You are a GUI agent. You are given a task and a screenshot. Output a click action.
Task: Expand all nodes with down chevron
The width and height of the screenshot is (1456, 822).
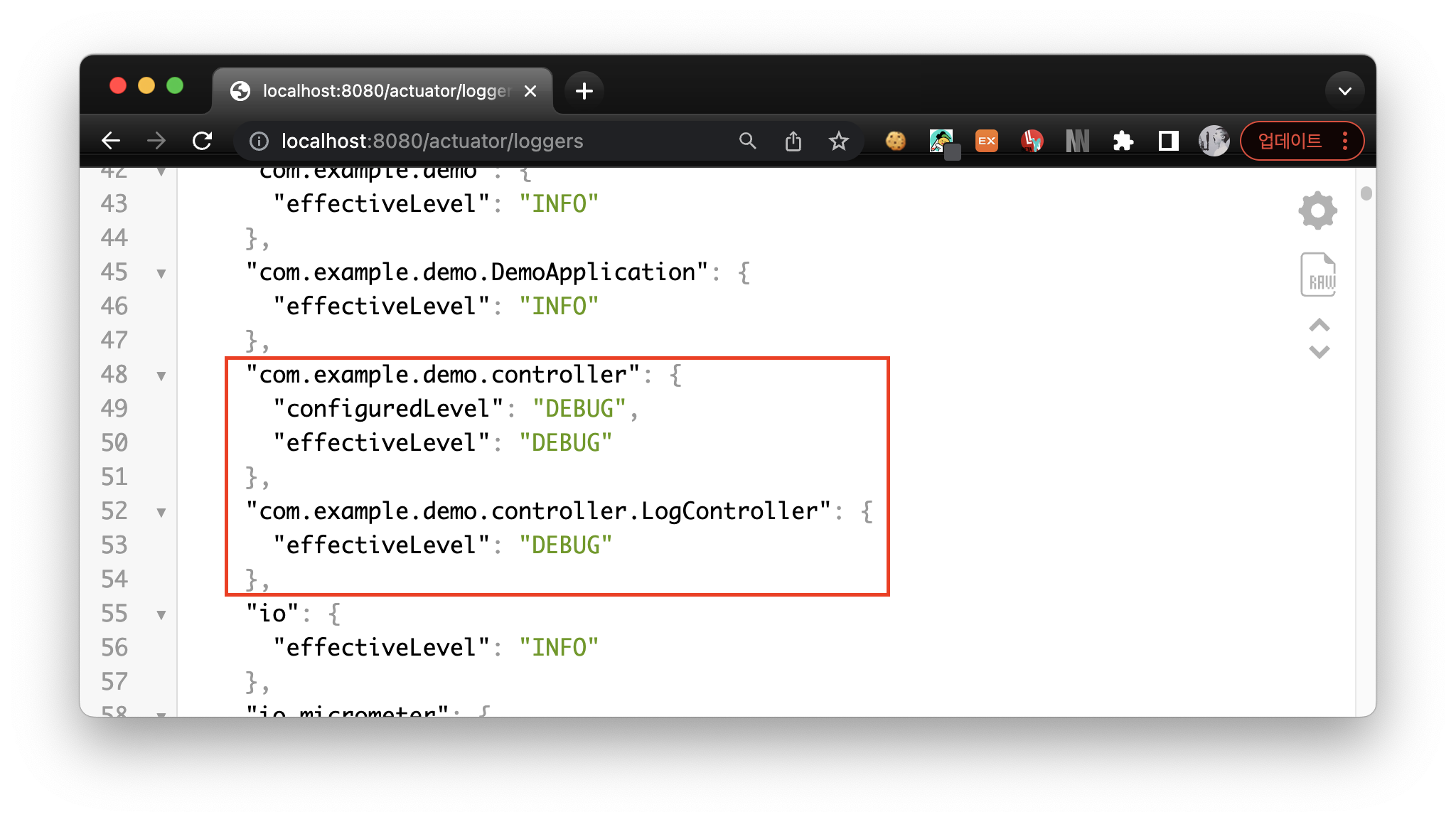pos(1319,352)
